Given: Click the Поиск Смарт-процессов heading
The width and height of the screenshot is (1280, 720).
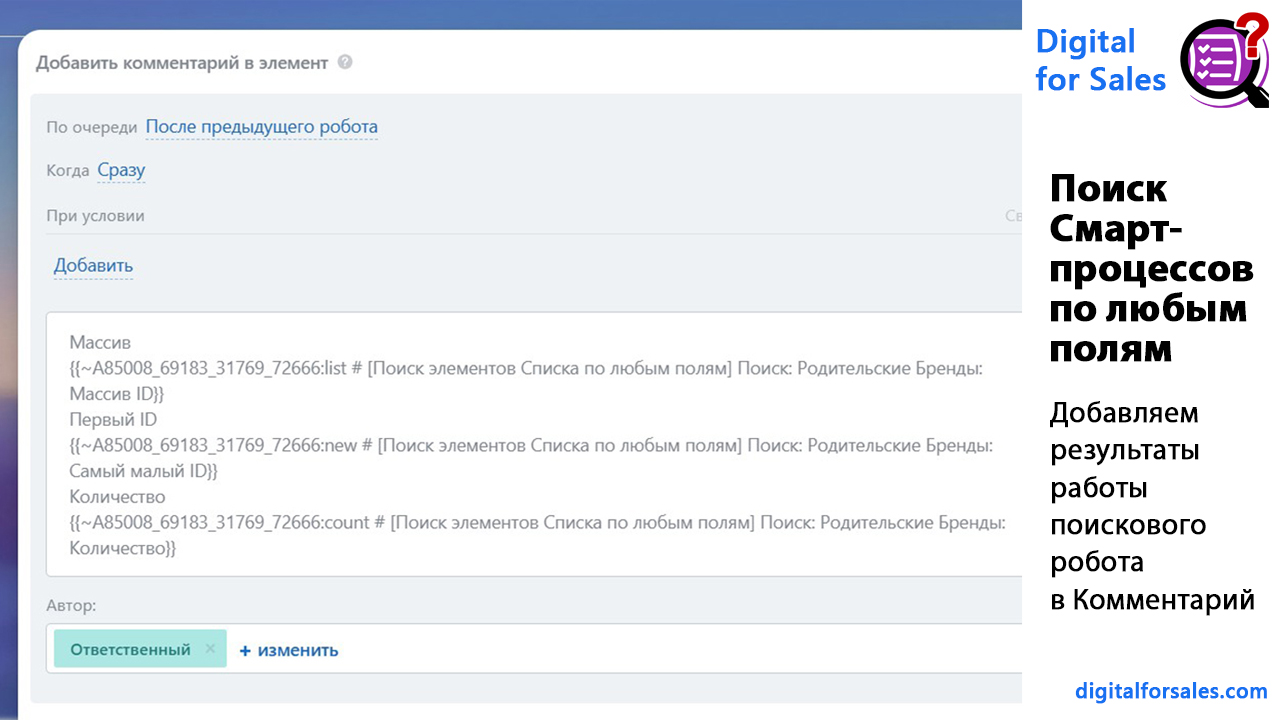Looking at the screenshot, I should coord(1150,268).
